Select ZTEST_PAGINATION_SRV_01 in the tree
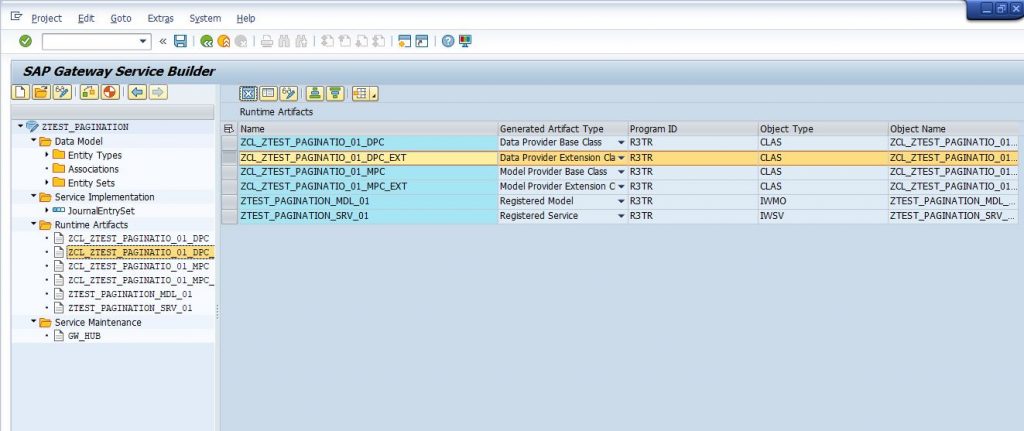 tap(130, 308)
